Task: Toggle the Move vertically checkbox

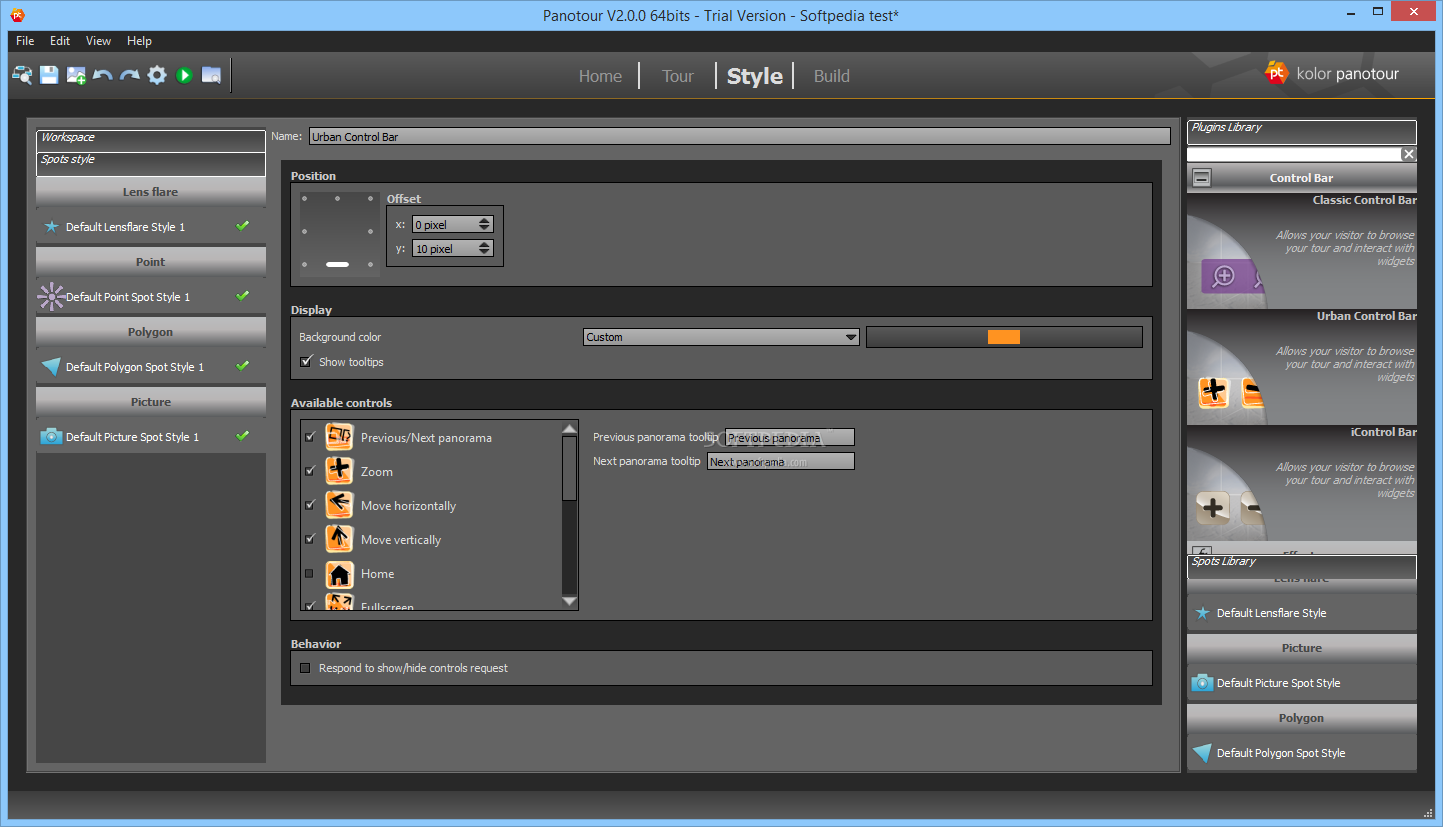Action: (x=309, y=539)
